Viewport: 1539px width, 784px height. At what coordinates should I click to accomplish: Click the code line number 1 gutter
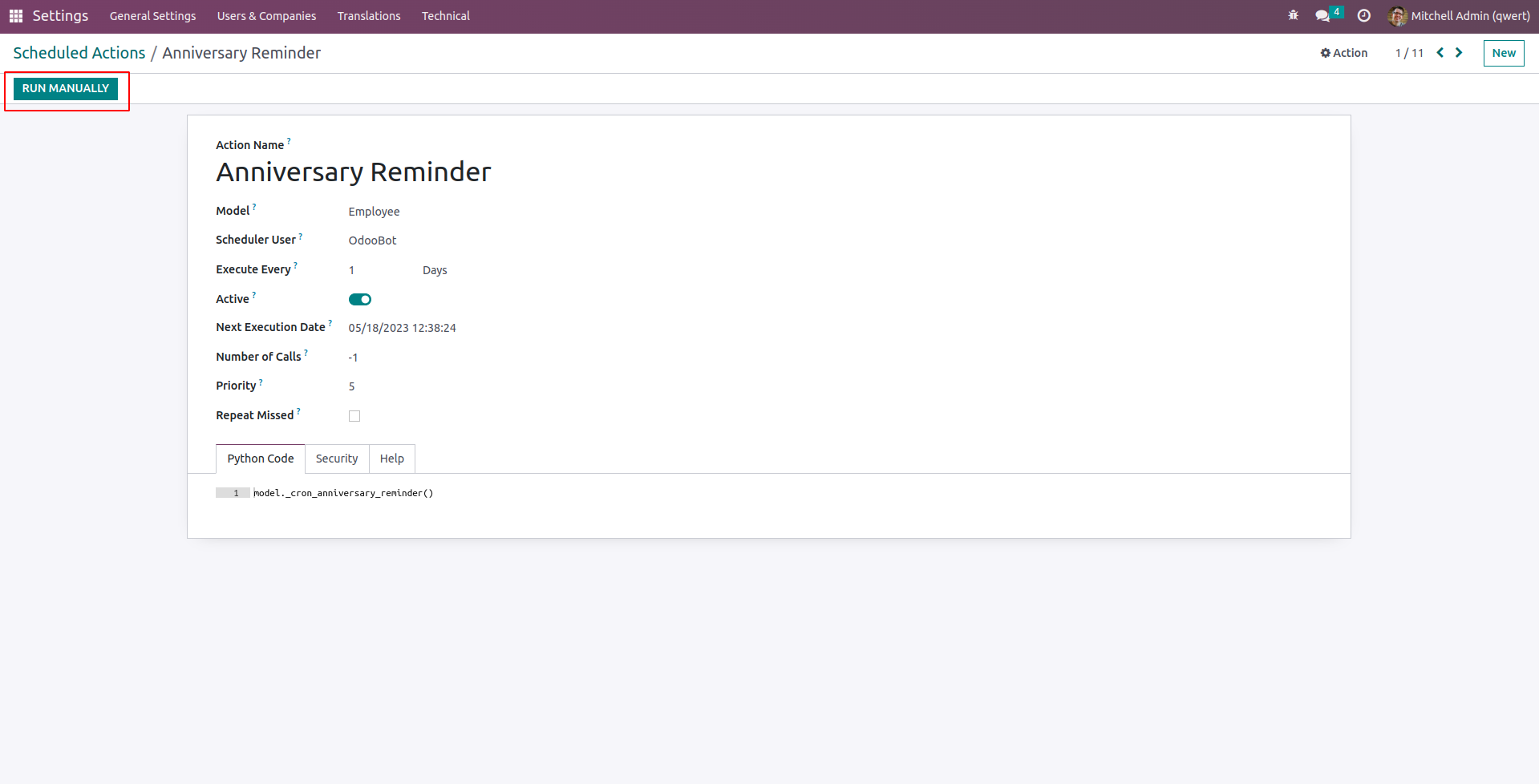point(233,493)
